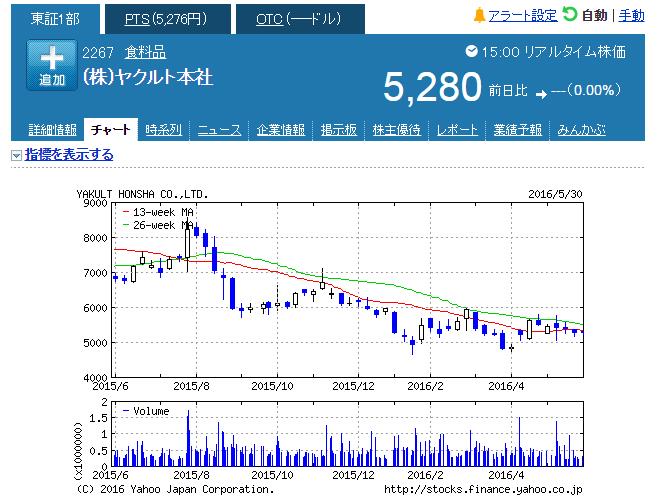This screenshot has height=502, width=658.
Task: Click the company name (株)ヤクルト本社
Action: [x=148, y=78]
